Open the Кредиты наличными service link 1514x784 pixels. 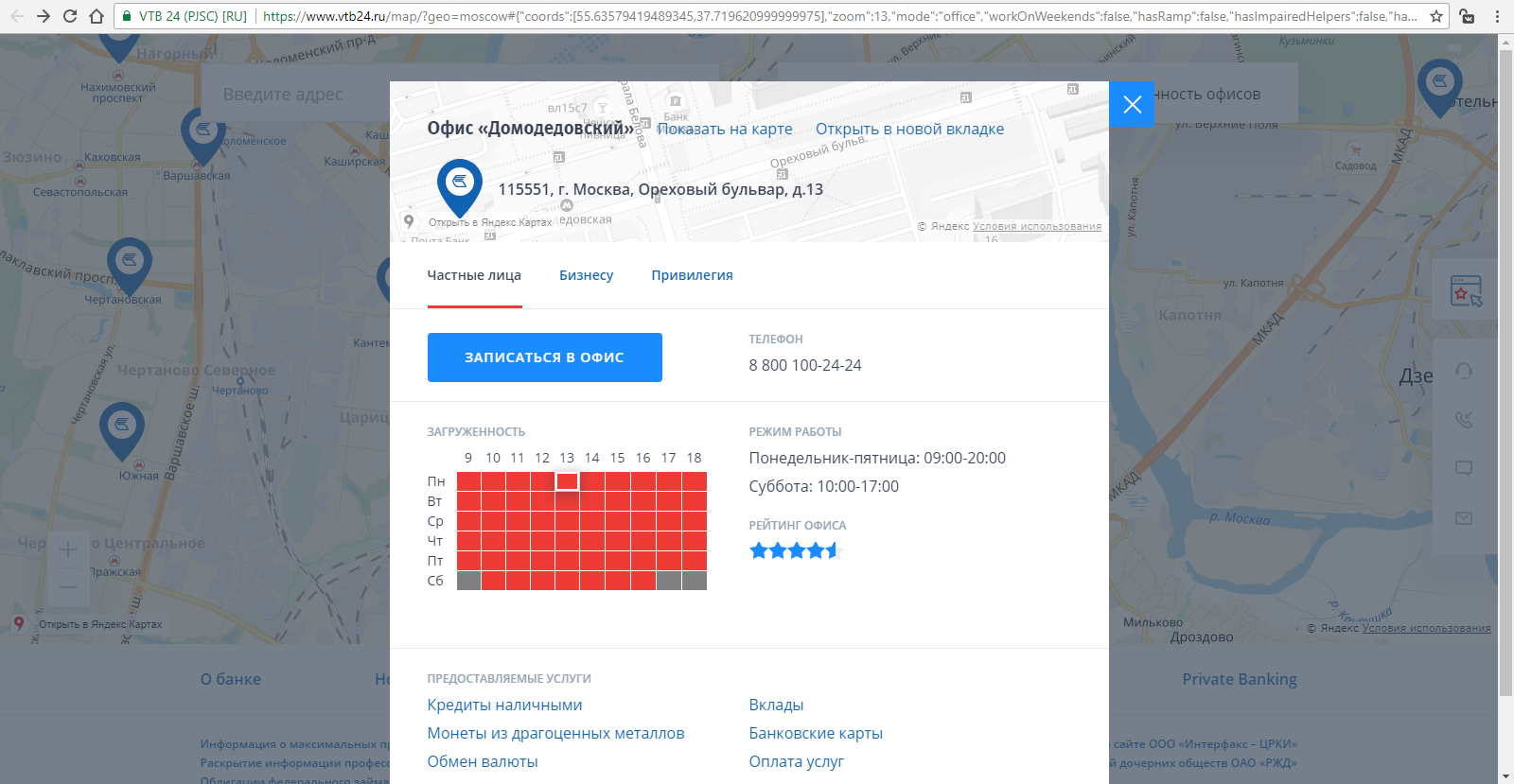(x=504, y=706)
